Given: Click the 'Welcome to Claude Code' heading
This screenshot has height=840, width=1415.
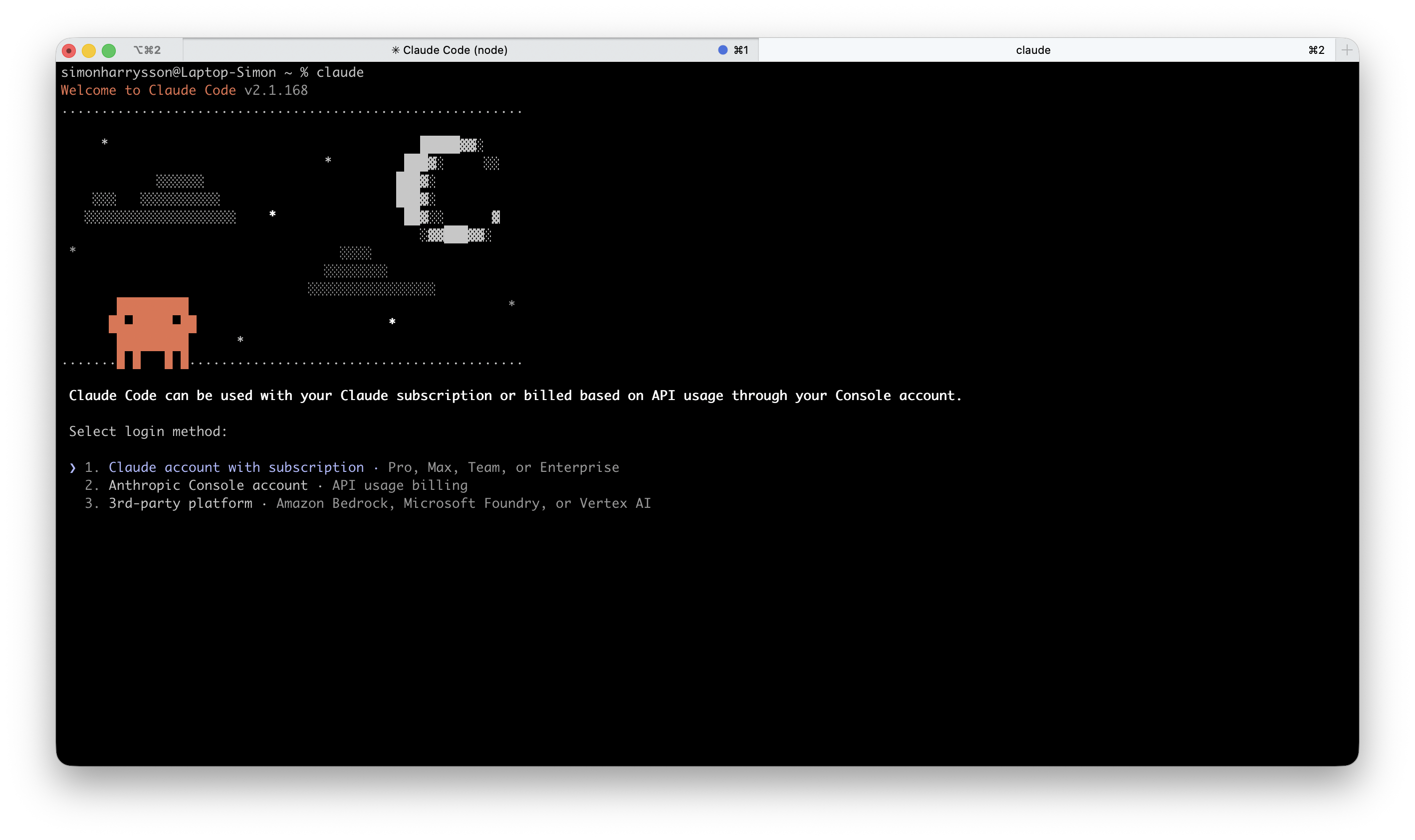Looking at the screenshot, I should 148,90.
